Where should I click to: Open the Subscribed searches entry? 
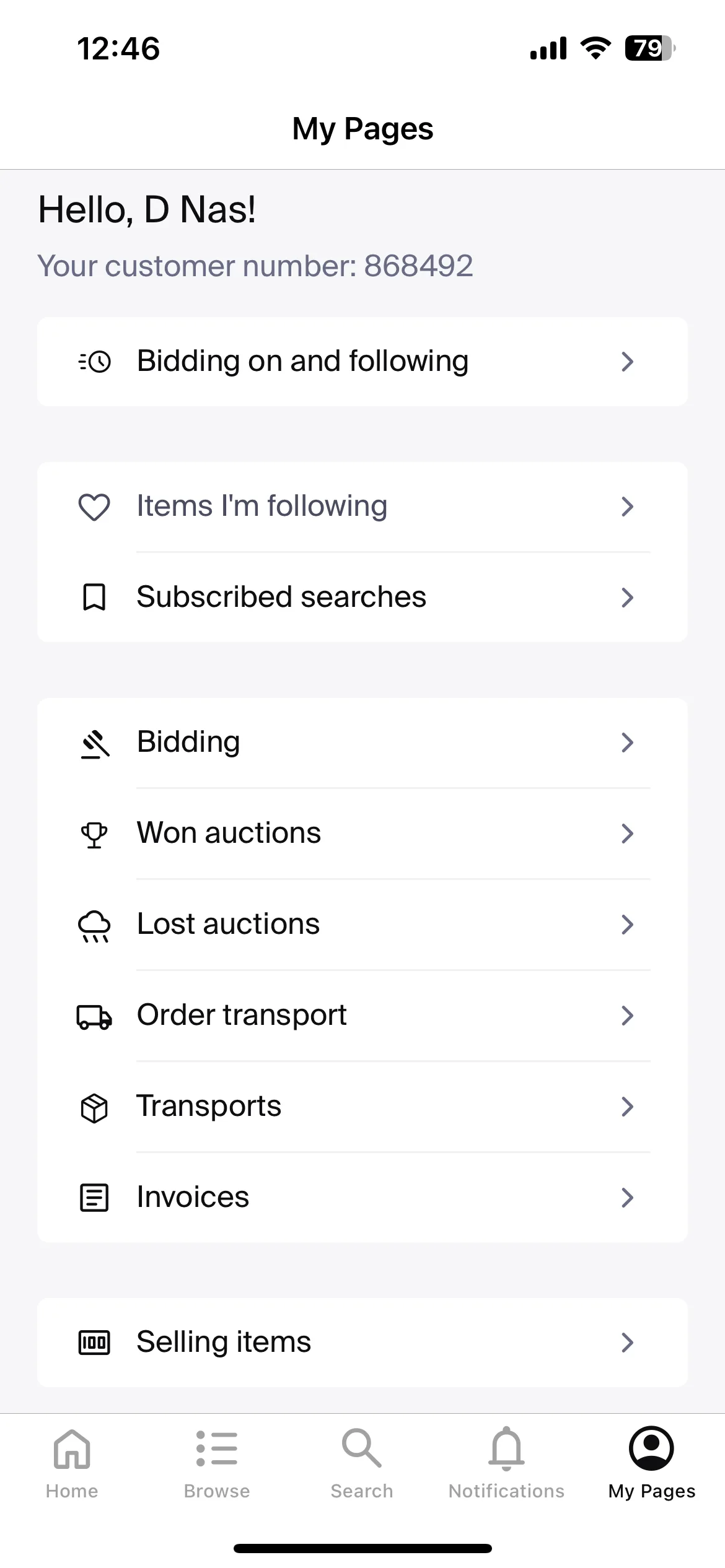click(x=362, y=598)
